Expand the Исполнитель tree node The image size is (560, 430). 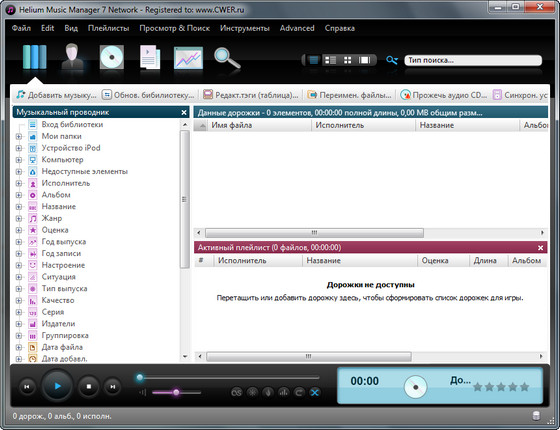tap(19, 183)
